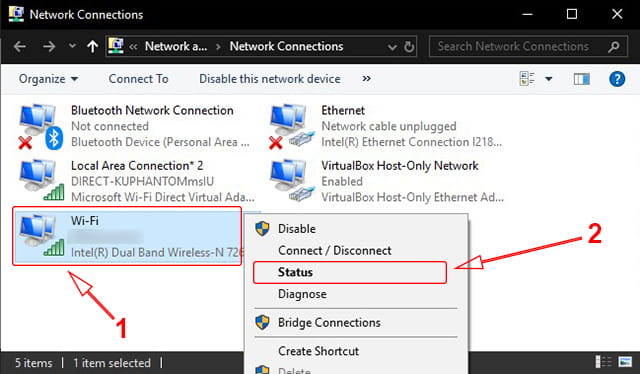Refresh the Network Connections view
The image size is (640, 374).
pyautogui.click(x=409, y=47)
